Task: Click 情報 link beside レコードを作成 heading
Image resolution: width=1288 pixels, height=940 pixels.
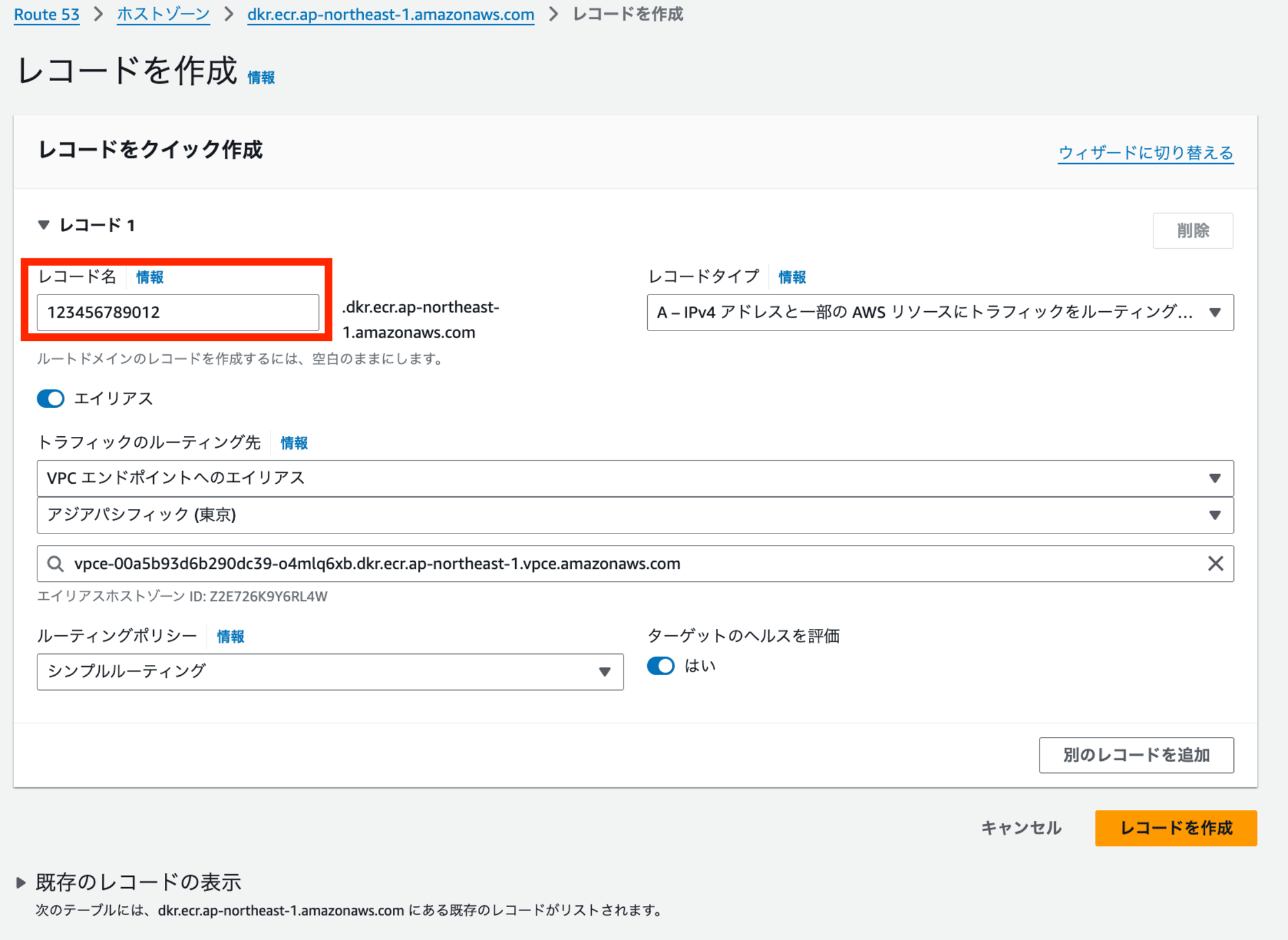Action: (261, 77)
